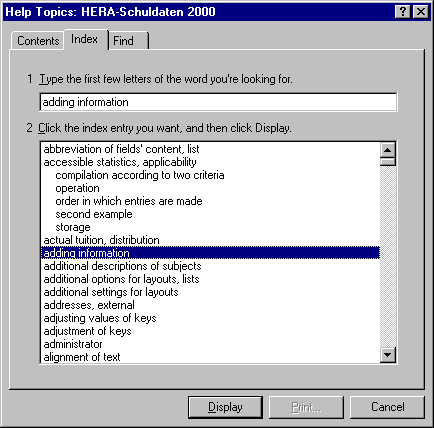Switch to the Contents tab
The width and height of the screenshot is (434, 428).
[38, 41]
